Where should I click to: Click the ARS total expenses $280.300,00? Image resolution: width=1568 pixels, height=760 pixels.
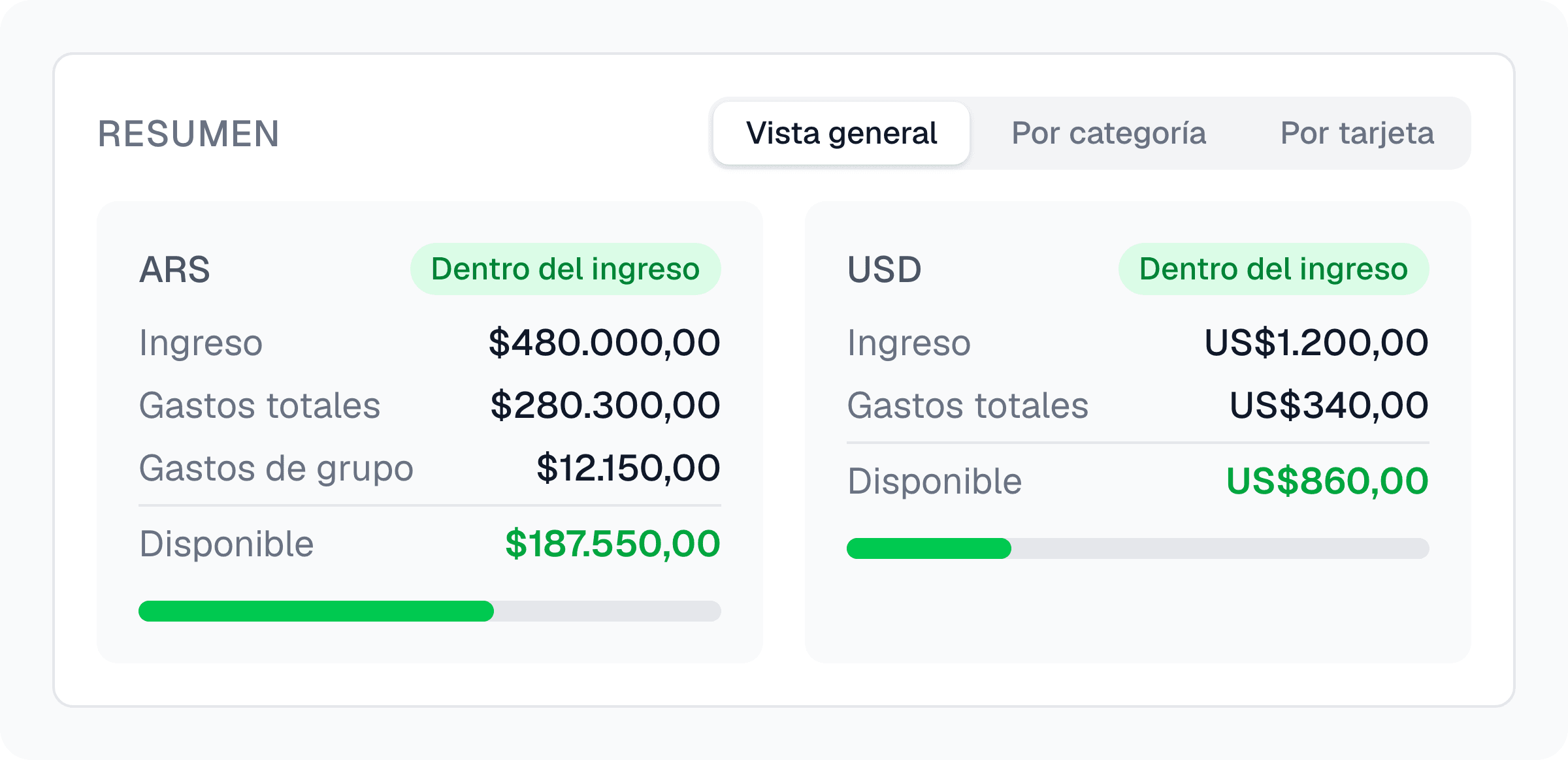coord(606,405)
